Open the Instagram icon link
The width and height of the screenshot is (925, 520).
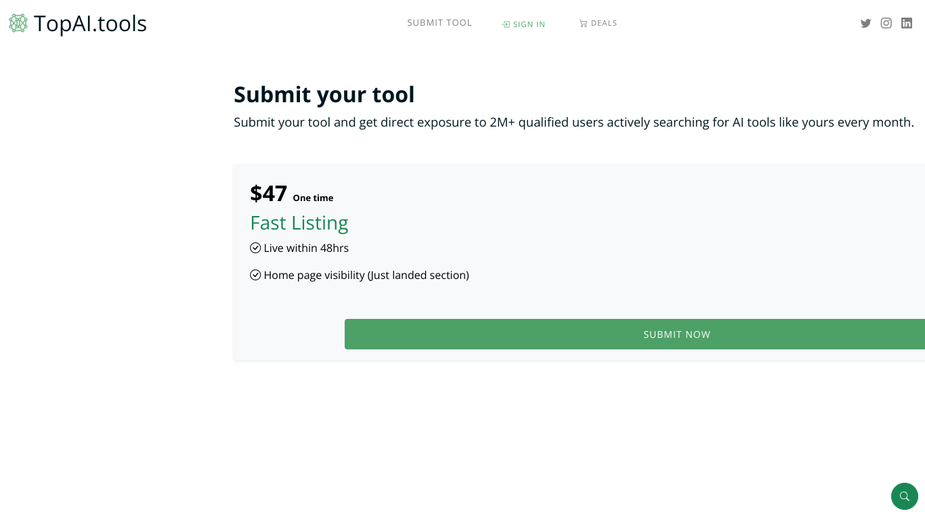(886, 23)
